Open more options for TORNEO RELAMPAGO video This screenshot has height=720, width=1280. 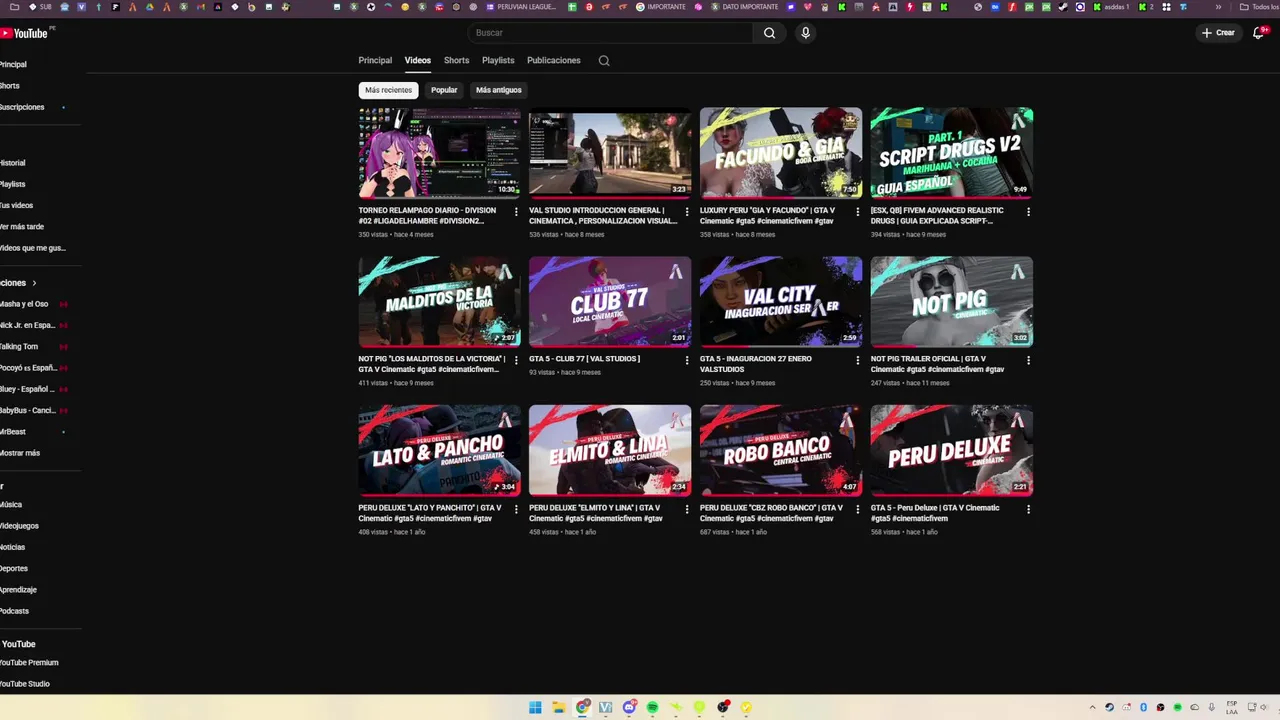click(516, 211)
